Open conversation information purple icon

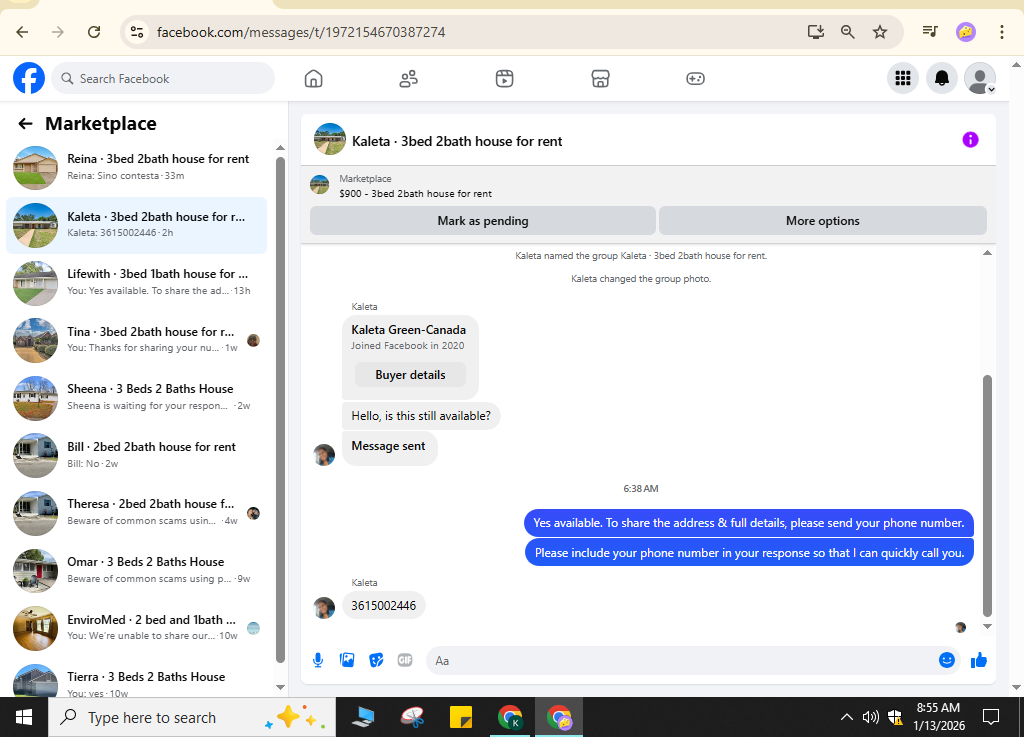point(970,140)
